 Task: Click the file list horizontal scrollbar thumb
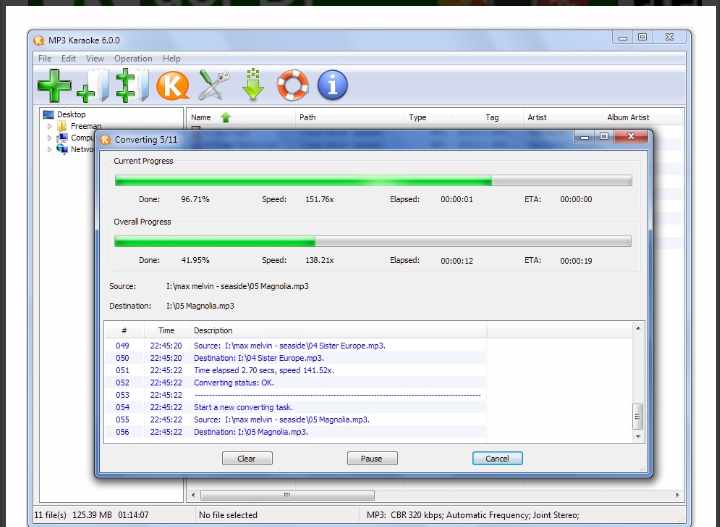point(287,495)
